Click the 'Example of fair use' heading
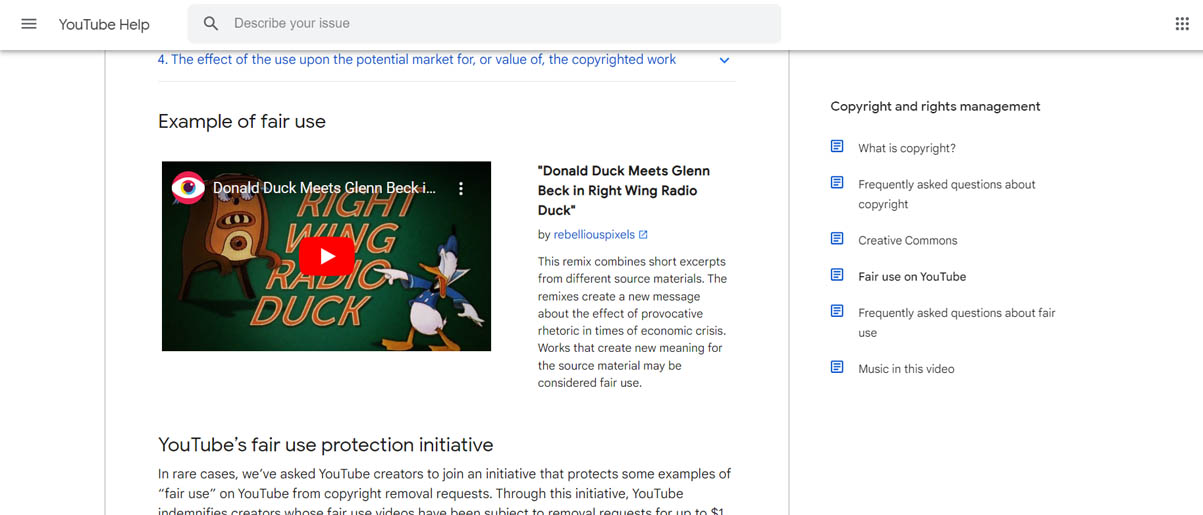This screenshot has width=1203, height=515. 242,121
